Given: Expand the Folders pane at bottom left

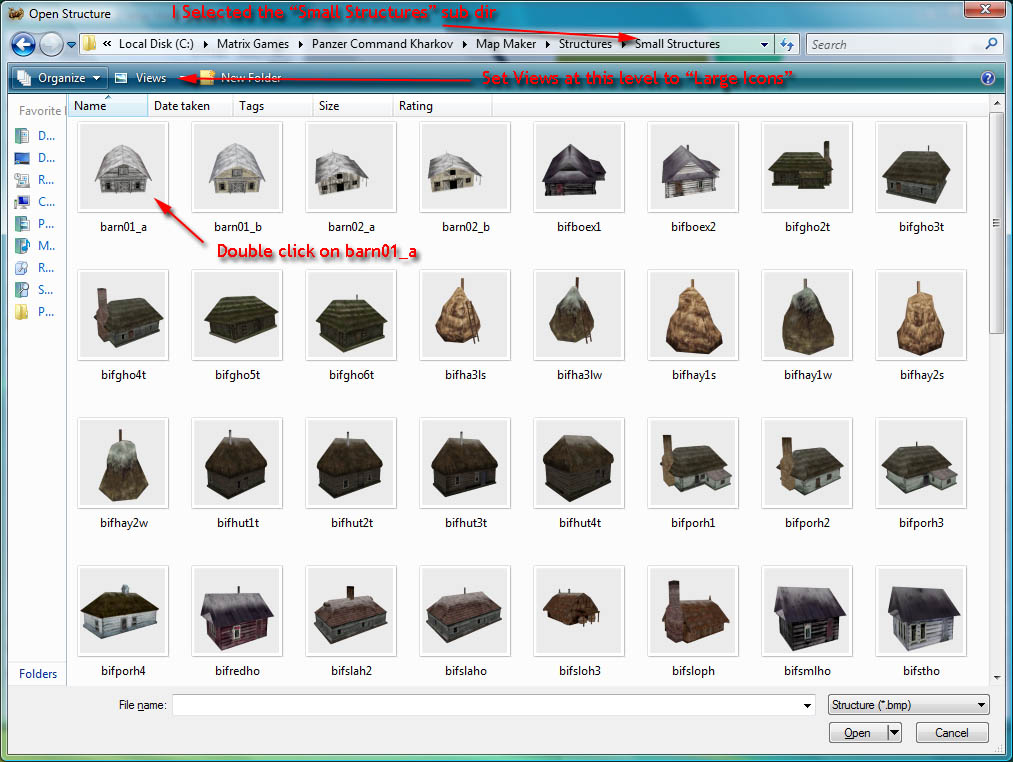Looking at the screenshot, I should pos(37,673).
